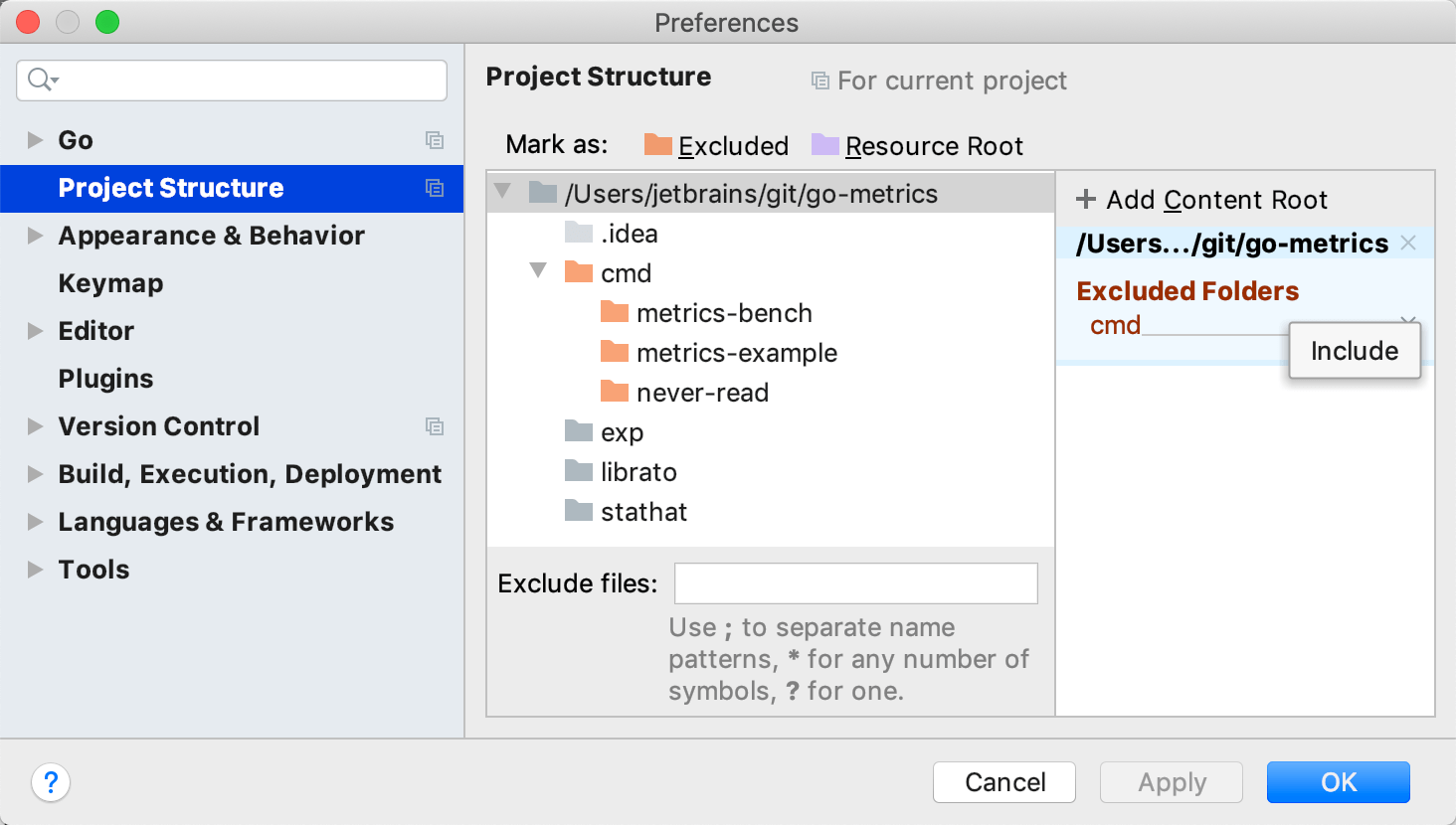This screenshot has height=825, width=1456.
Task: Click the Include popup option
Action: coord(1354,351)
